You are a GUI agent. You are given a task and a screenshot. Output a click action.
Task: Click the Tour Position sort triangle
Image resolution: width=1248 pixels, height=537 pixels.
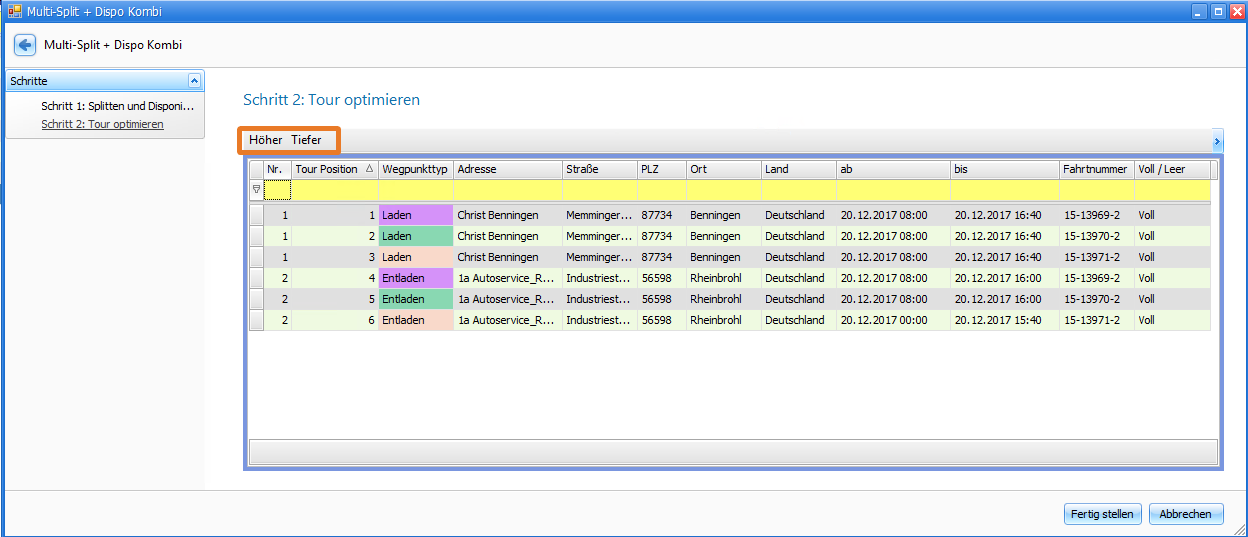click(x=370, y=170)
